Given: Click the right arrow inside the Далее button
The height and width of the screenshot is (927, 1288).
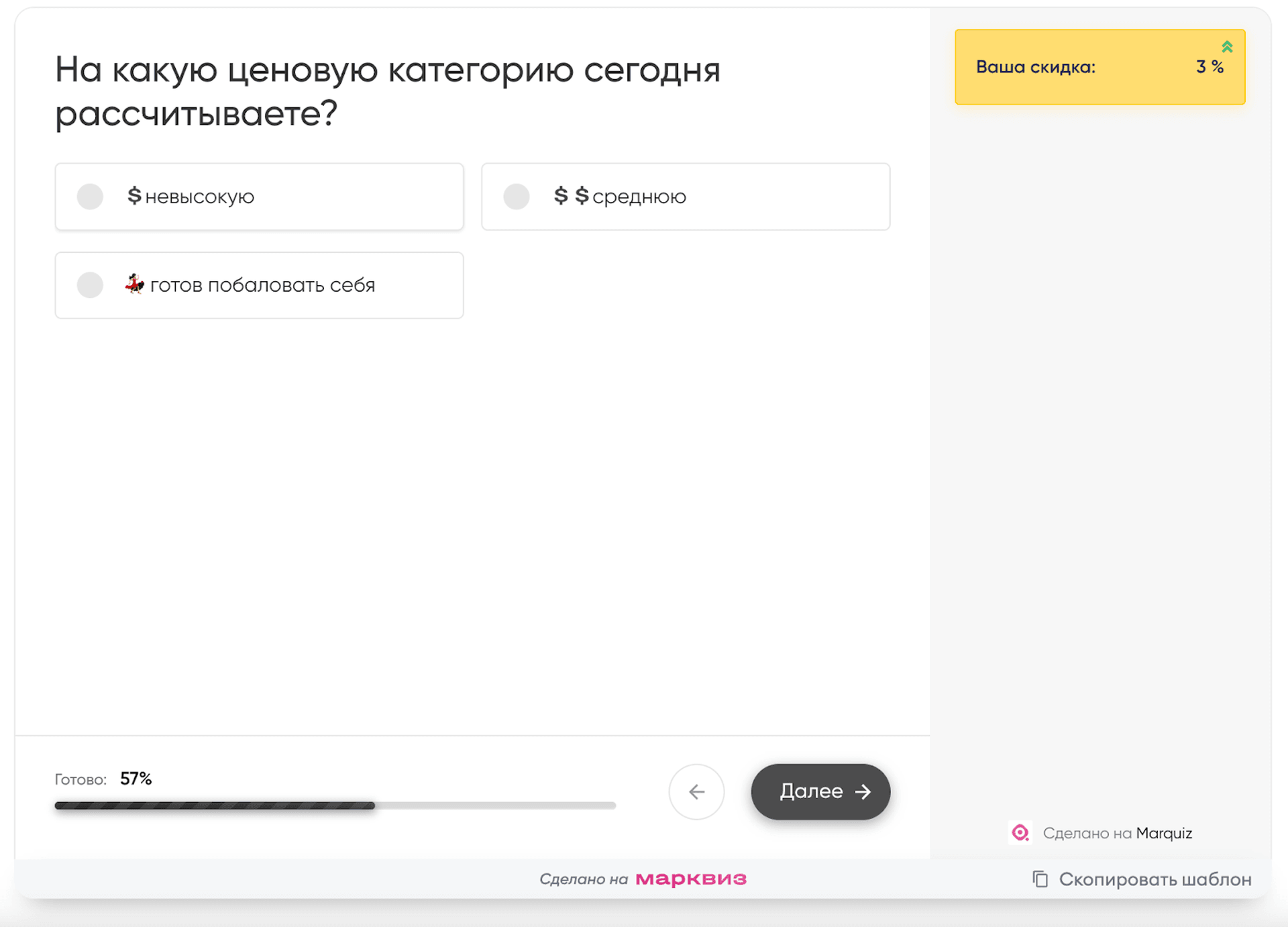Looking at the screenshot, I should click(863, 792).
